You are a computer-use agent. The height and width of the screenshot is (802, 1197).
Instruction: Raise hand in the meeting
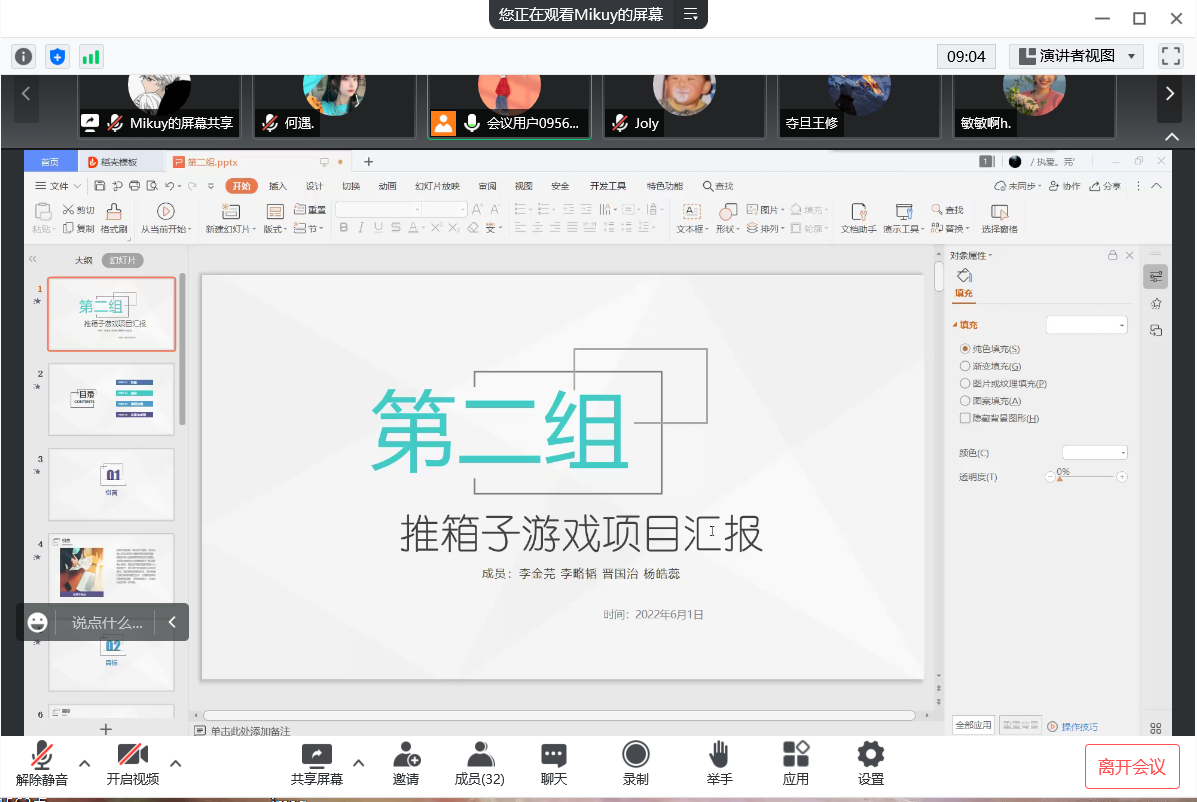719,756
